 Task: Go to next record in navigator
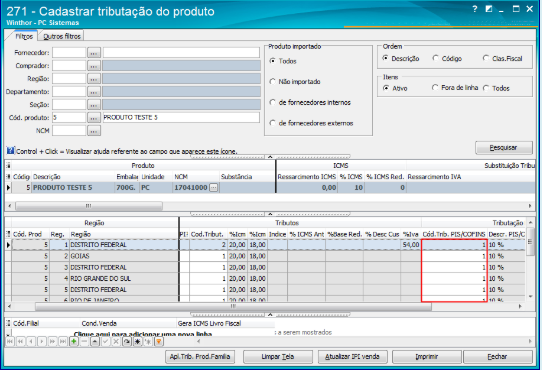pyautogui.click(x=42, y=342)
